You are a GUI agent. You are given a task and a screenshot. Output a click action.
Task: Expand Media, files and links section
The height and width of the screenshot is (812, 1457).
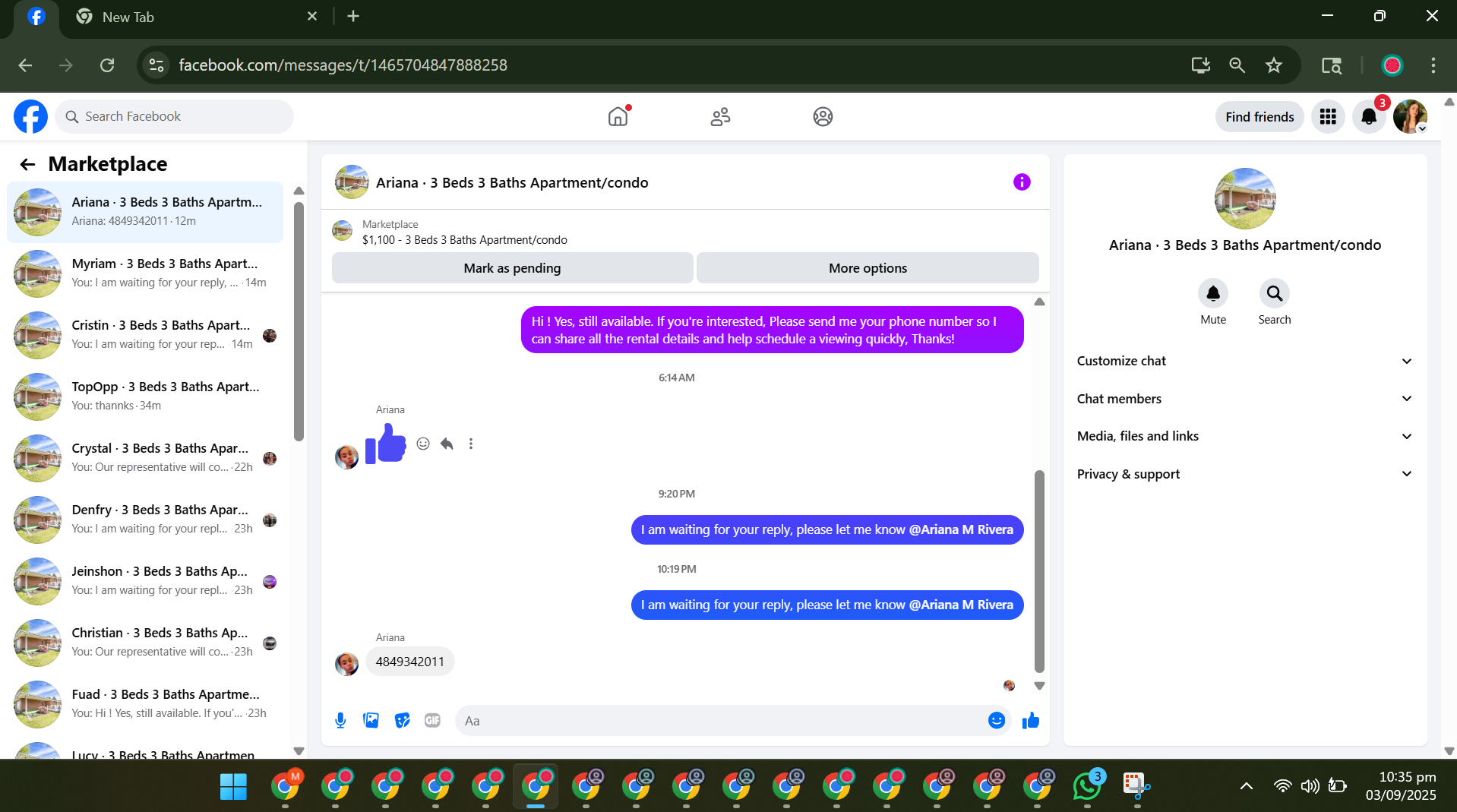[1244, 436]
